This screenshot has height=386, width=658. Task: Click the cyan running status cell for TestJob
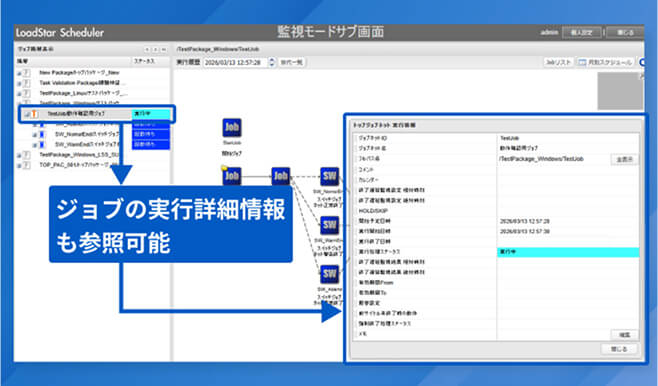click(151, 114)
